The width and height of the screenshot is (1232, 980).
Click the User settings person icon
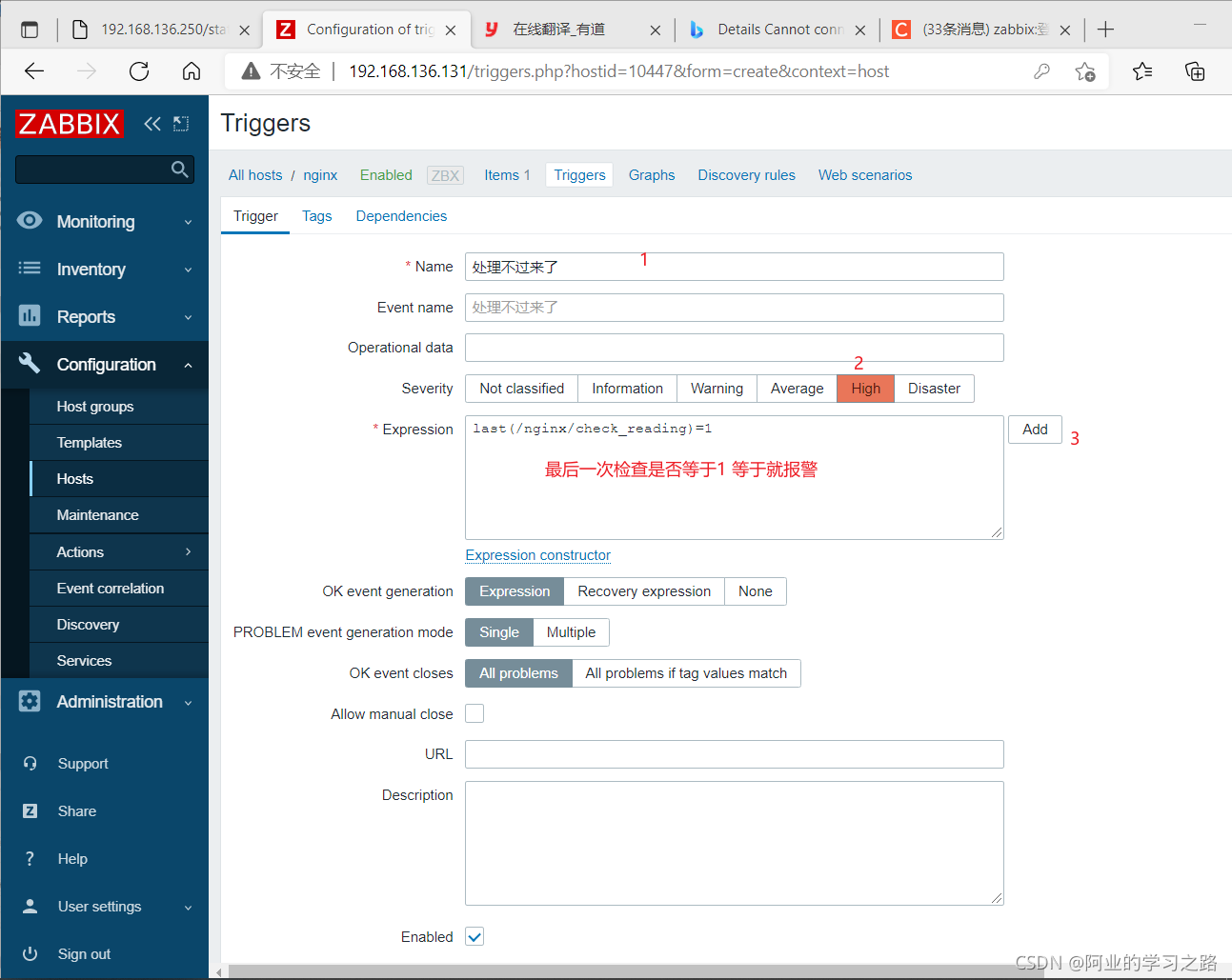pos(30,907)
